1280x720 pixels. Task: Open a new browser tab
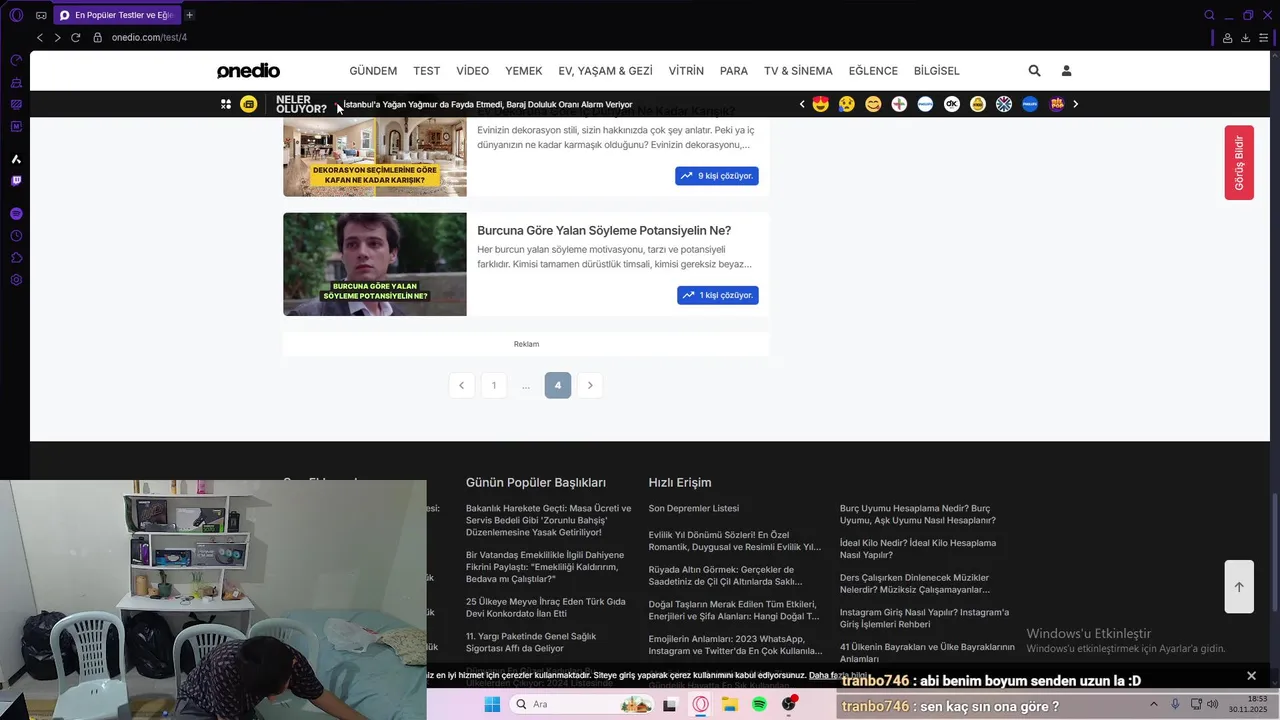190,15
